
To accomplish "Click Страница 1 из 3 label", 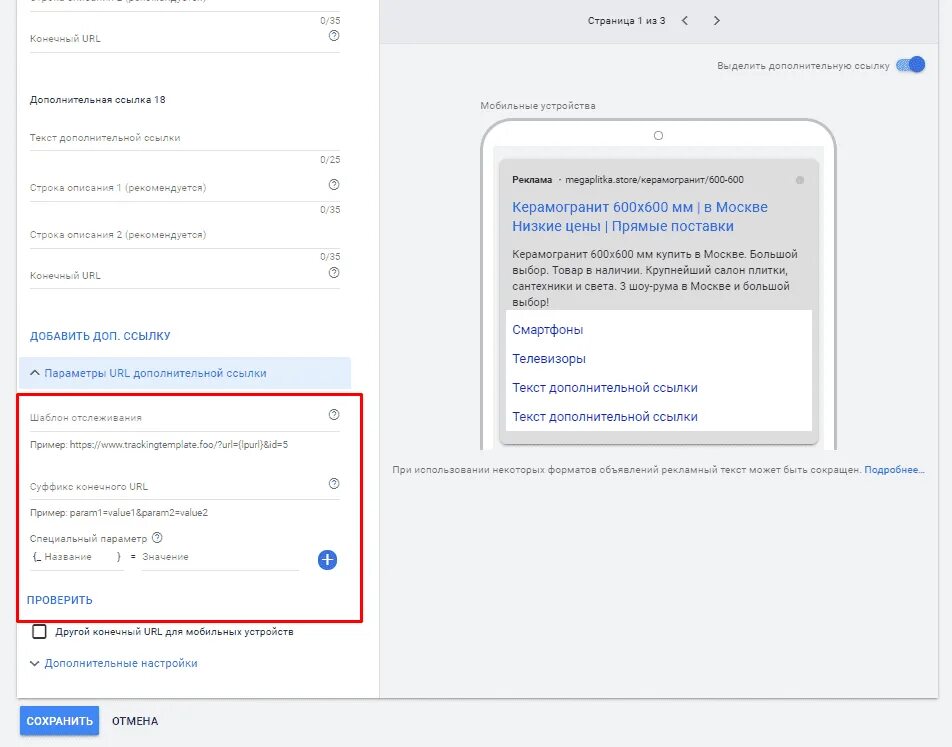I will pyautogui.click(x=627, y=21).
